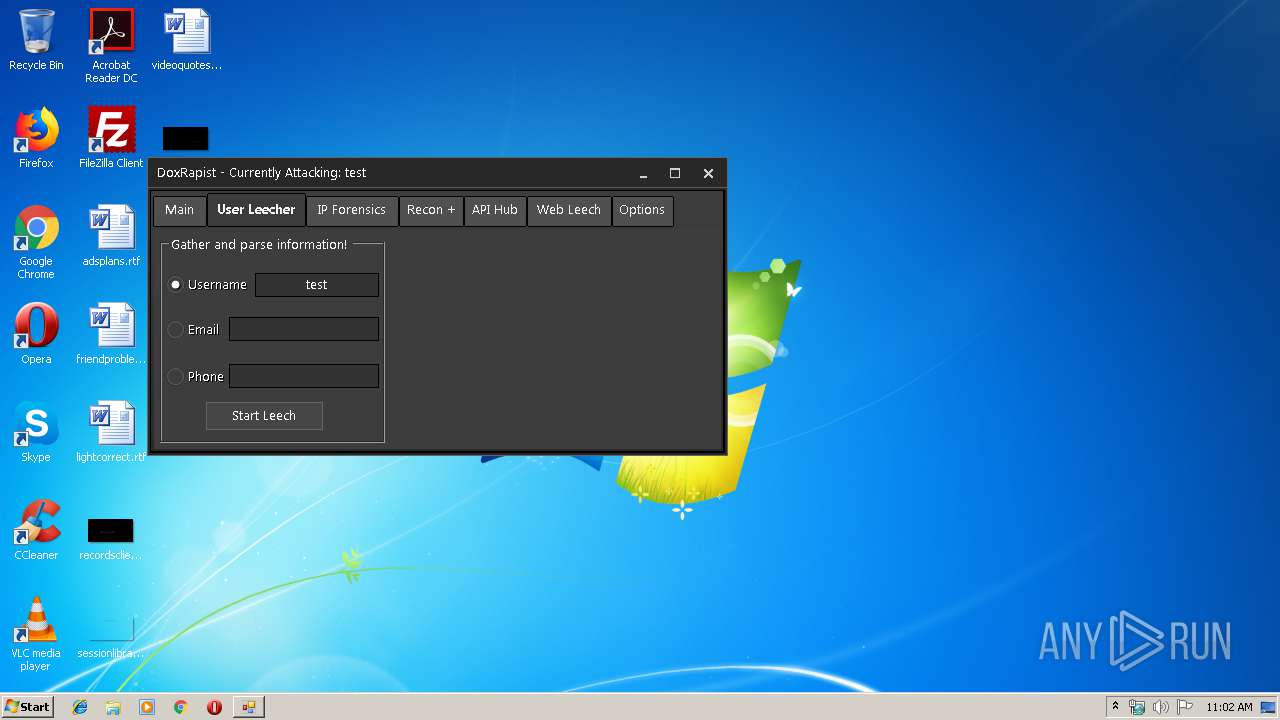Open network status tray icon

(1137, 707)
